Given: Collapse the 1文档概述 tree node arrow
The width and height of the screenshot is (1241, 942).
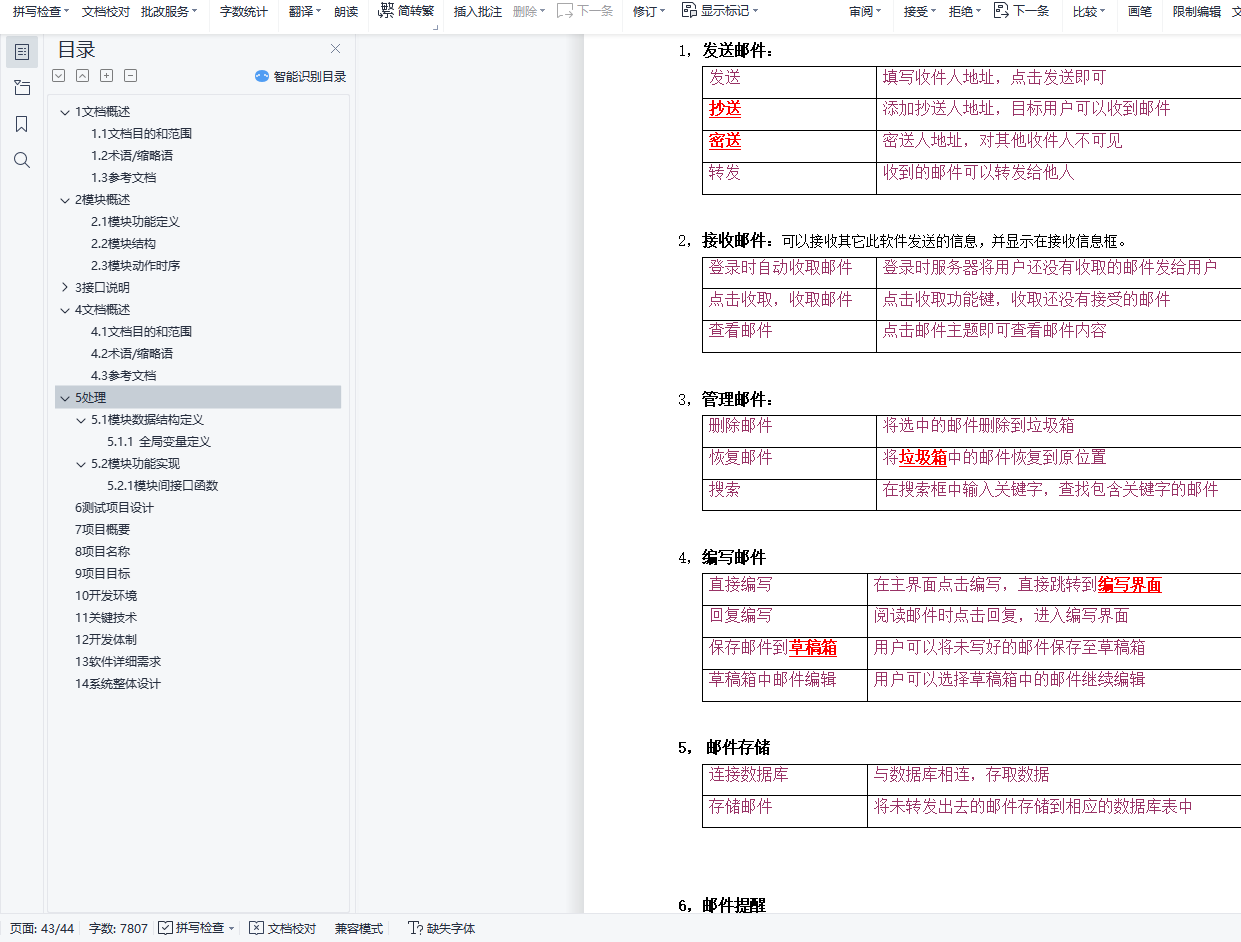Looking at the screenshot, I should click(x=65, y=112).
